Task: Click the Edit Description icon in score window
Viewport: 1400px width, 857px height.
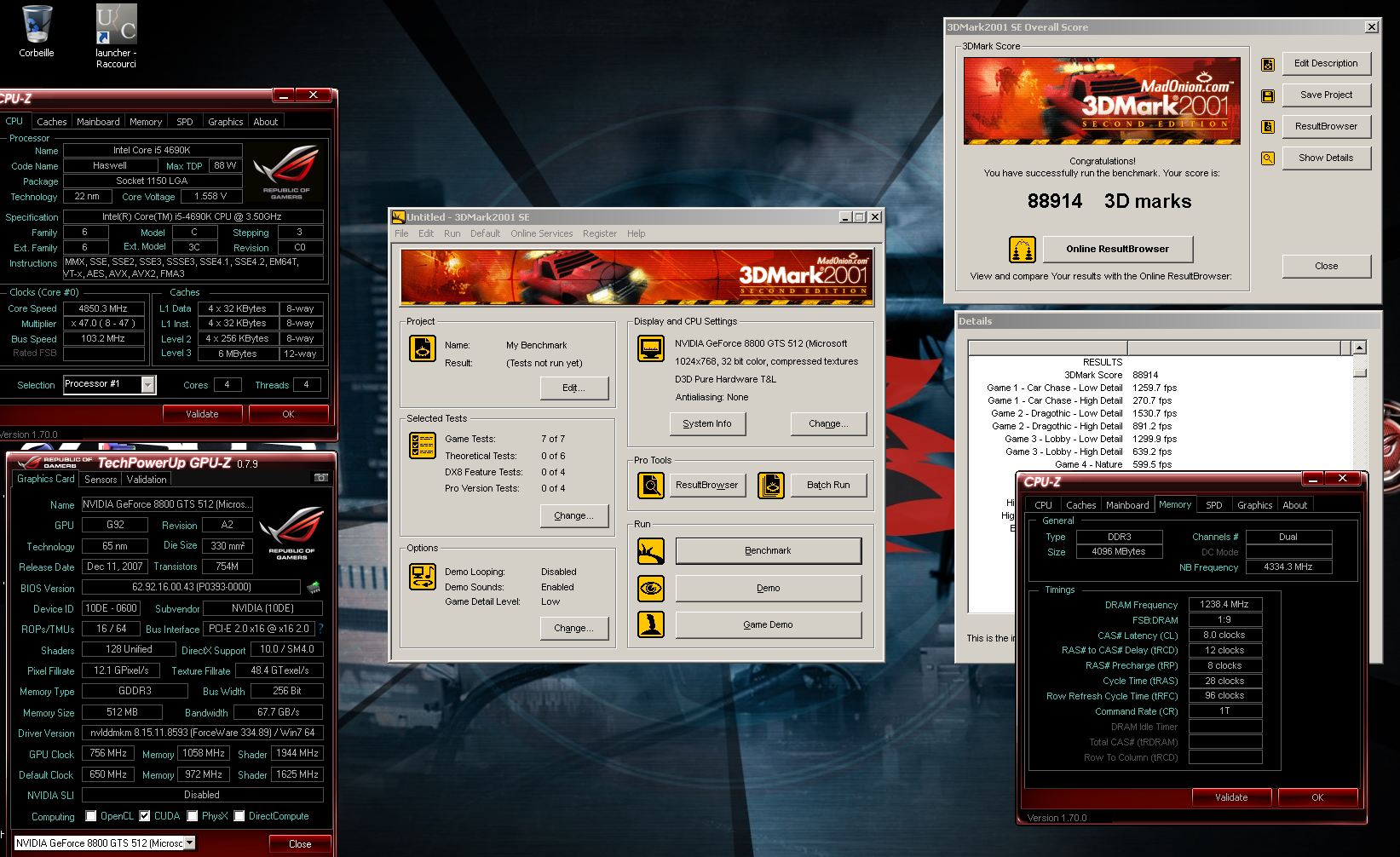Action: tap(1268, 64)
